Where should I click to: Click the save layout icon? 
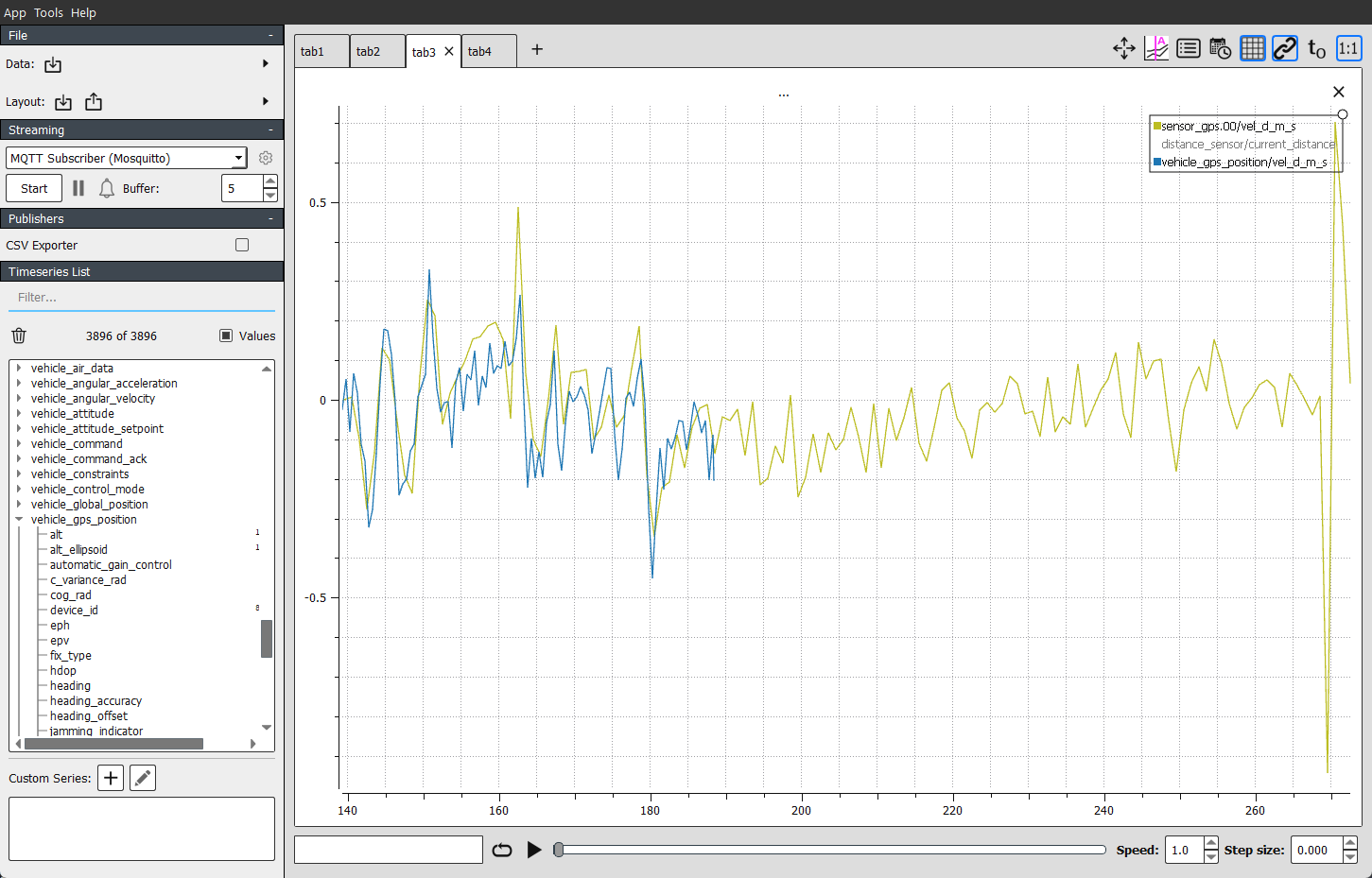click(94, 102)
